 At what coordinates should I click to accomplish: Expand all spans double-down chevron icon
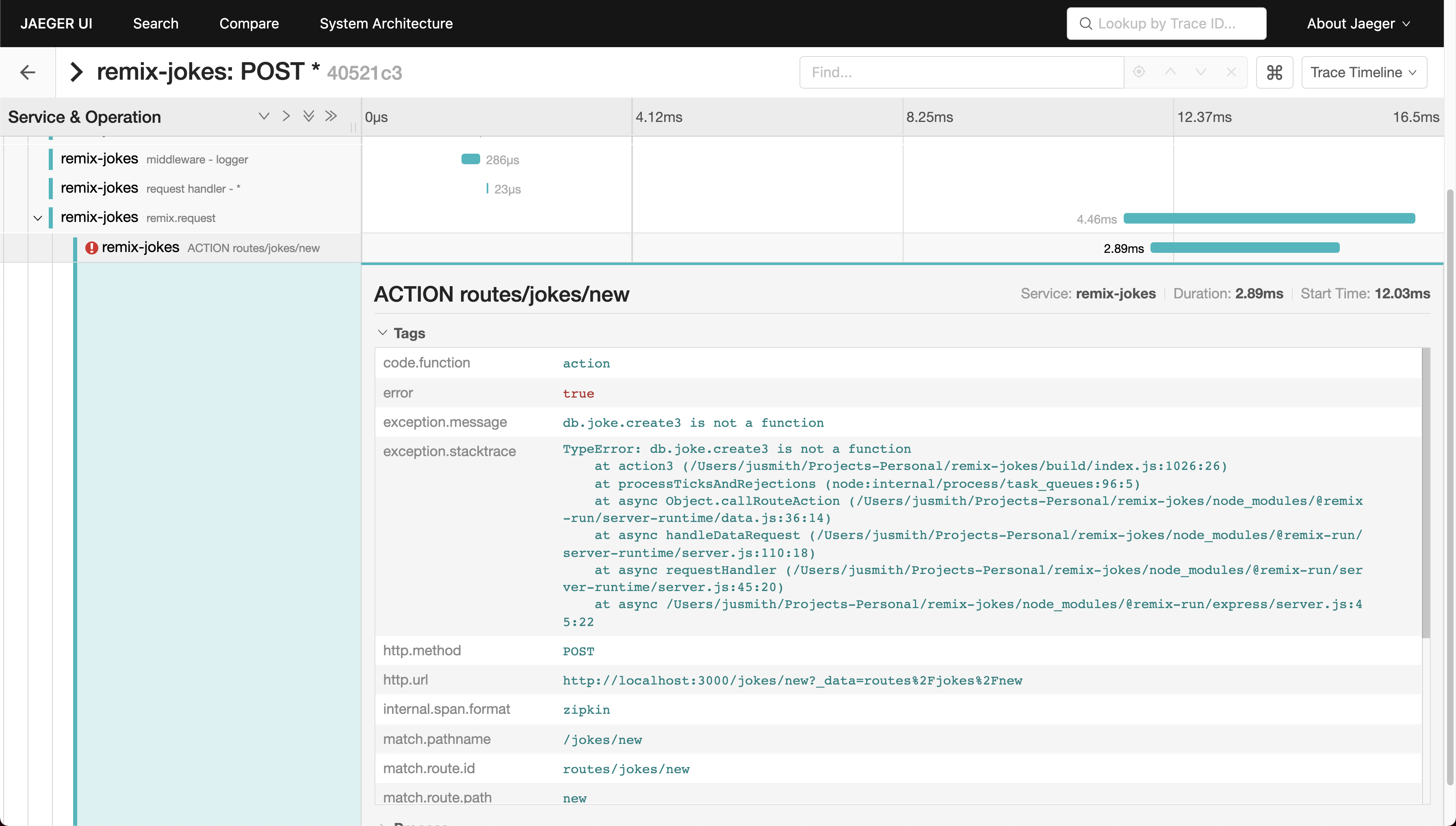pyautogui.click(x=308, y=116)
